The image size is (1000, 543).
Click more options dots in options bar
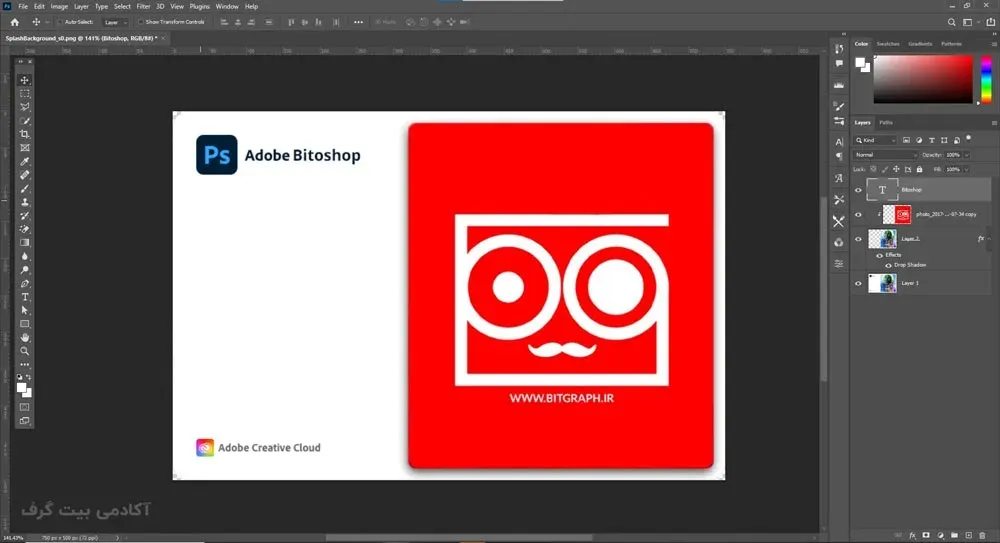tap(358, 22)
